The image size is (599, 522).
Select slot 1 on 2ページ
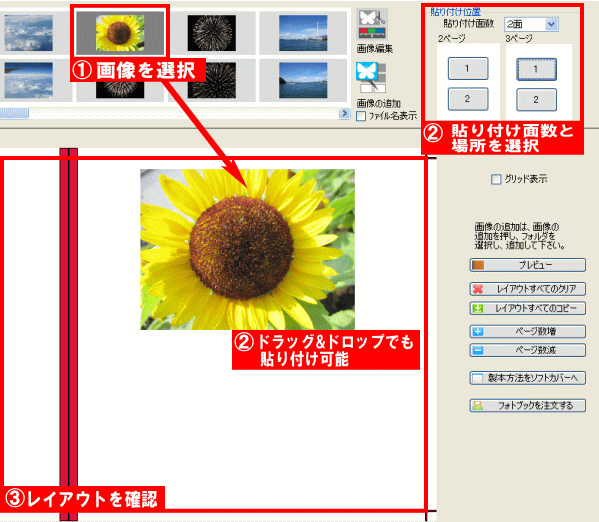(468, 68)
